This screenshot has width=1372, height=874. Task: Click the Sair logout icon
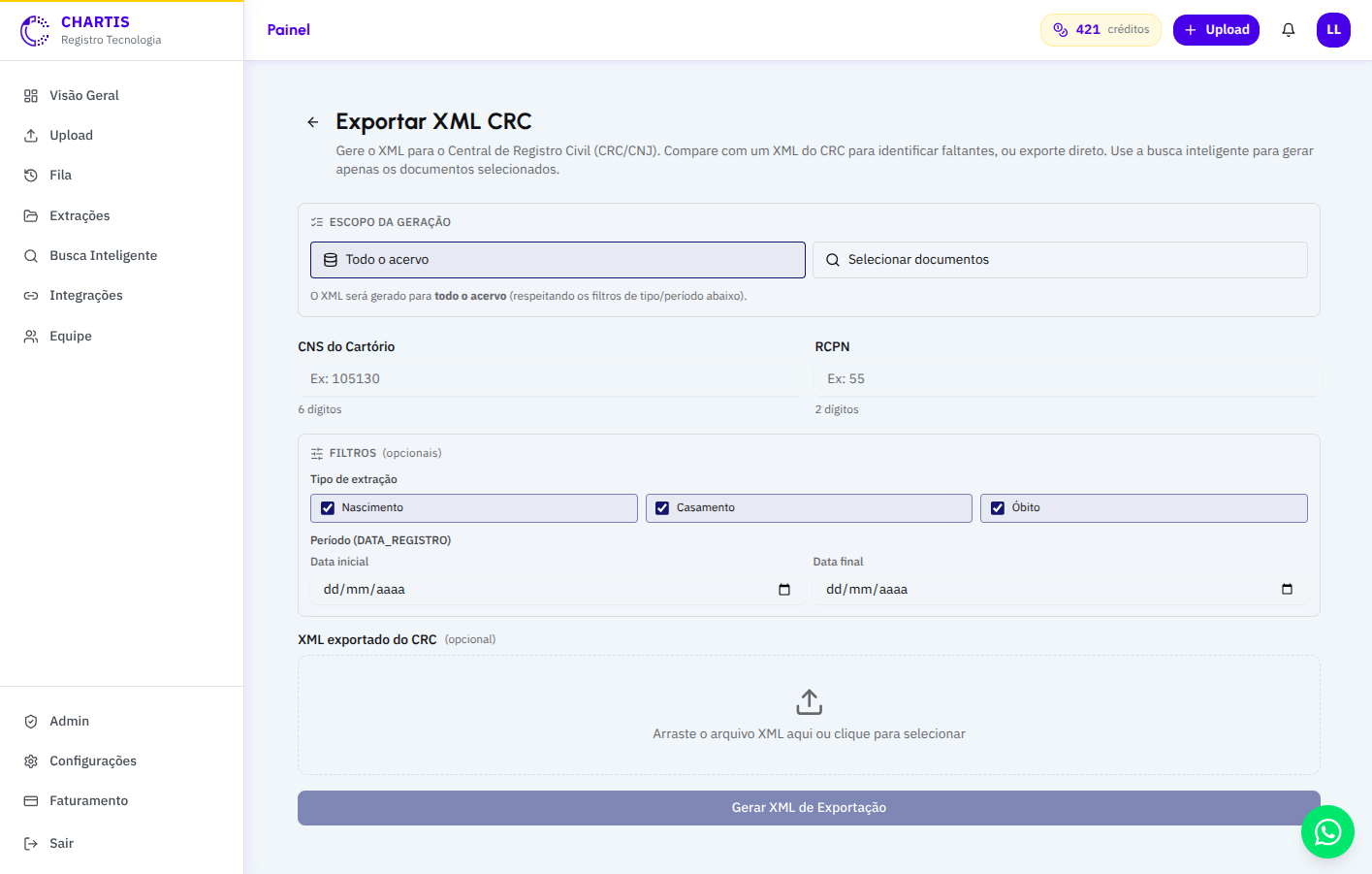[x=31, y=844]
